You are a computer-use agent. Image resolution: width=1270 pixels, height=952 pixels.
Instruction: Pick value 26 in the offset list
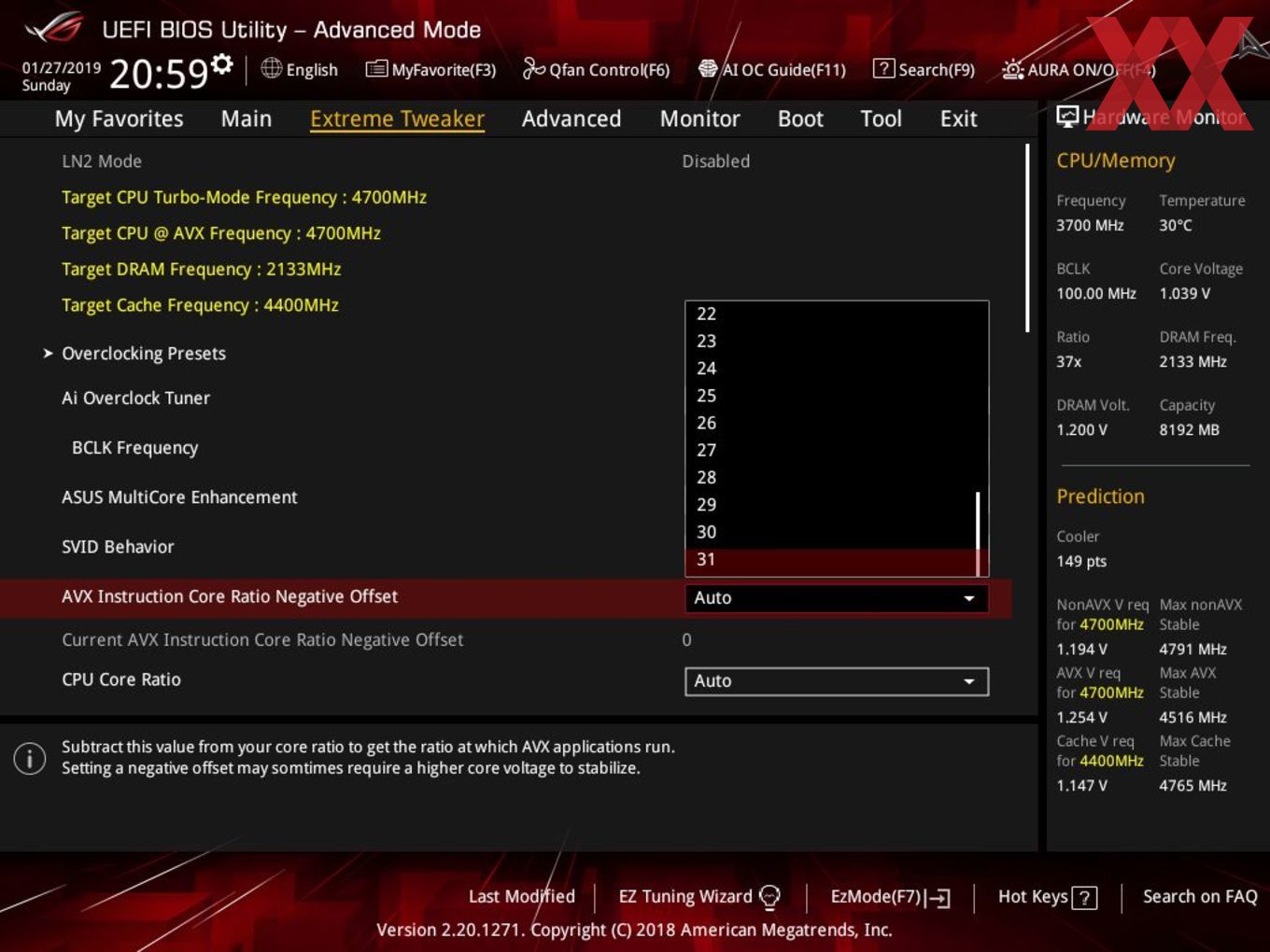pos(830,423)
